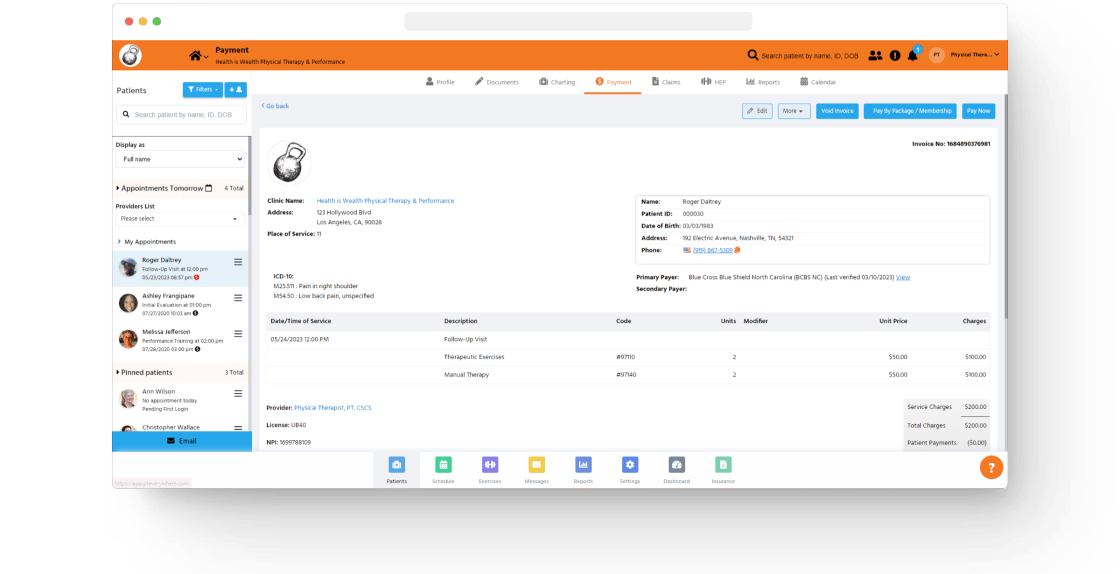
Task: Switch to the Profile tab
Action: (x=440, y=82)
